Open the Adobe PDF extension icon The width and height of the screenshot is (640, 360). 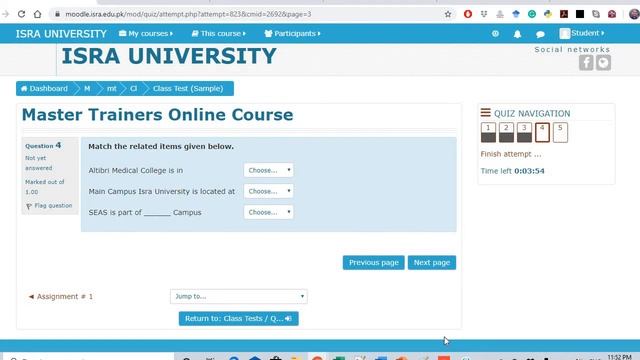564,14
